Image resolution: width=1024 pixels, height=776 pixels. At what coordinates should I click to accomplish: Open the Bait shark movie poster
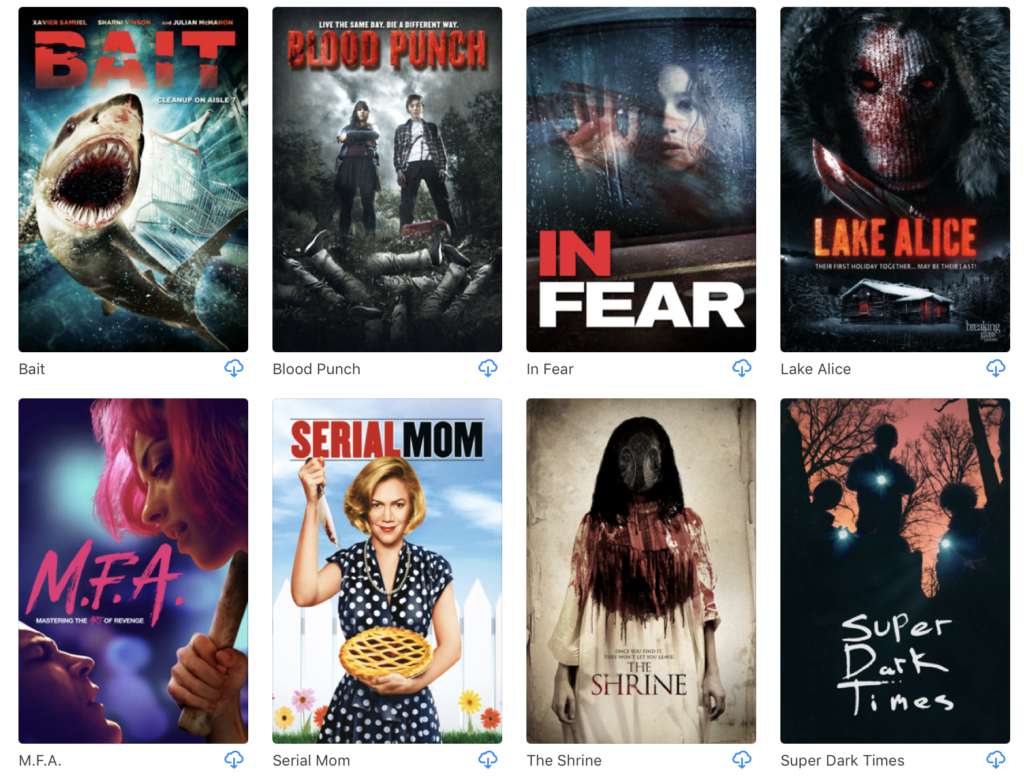click(133, 180)
